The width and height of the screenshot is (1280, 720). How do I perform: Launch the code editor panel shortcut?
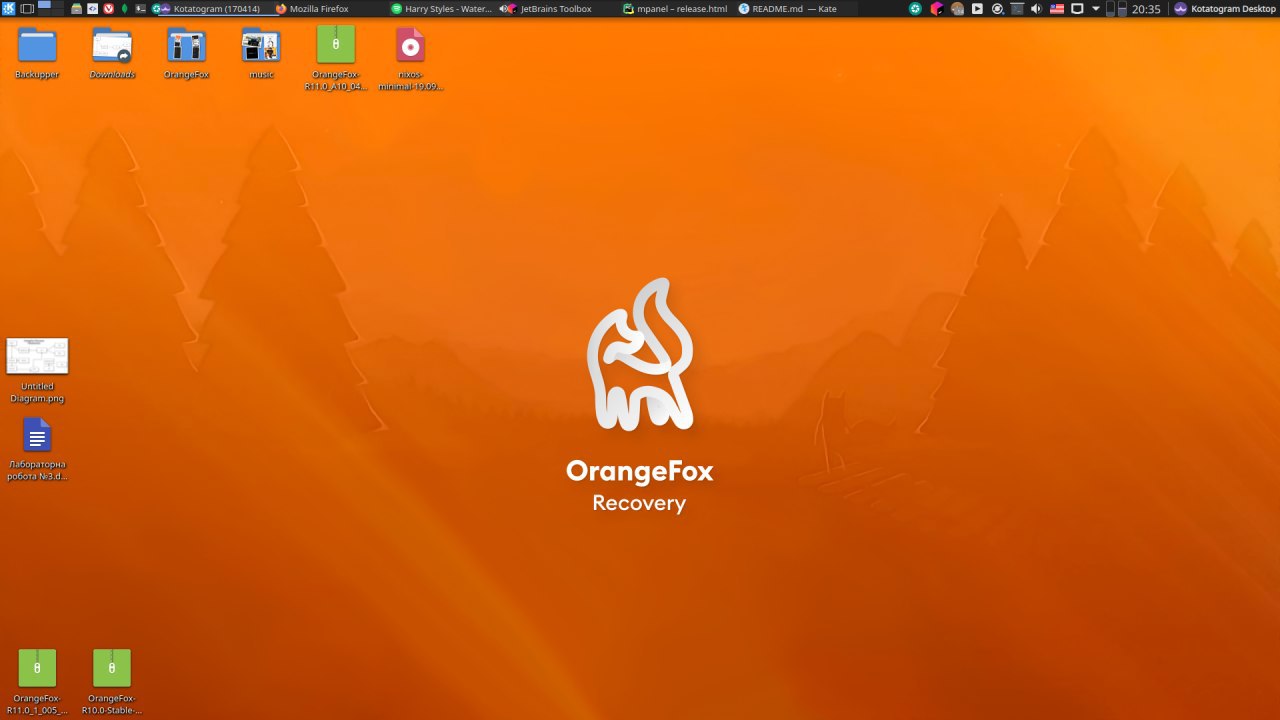click(x=92, y=9)
